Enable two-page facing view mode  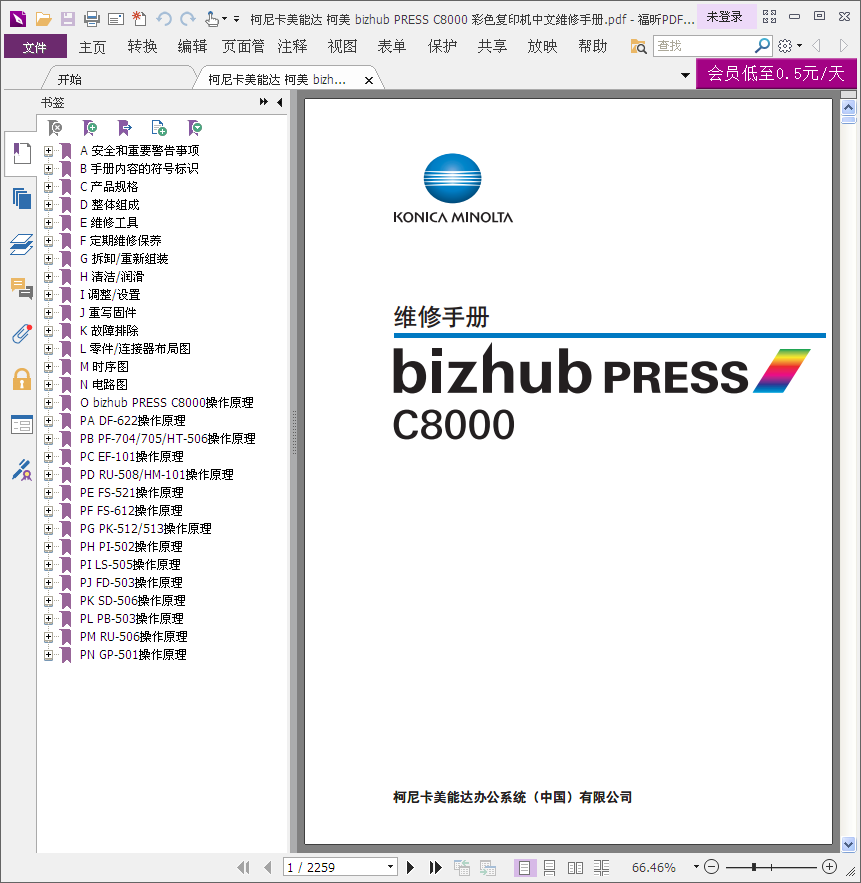(575, 867)
